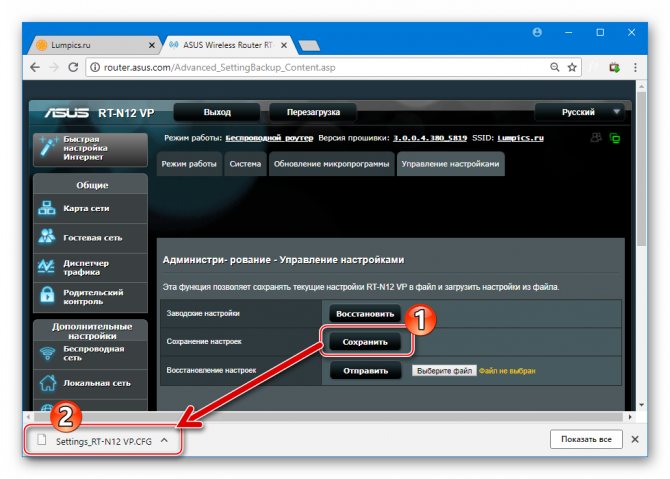
Task: Click firmware version 3.0.0.4.380_5819 link
Action: (x=430, y=138)
